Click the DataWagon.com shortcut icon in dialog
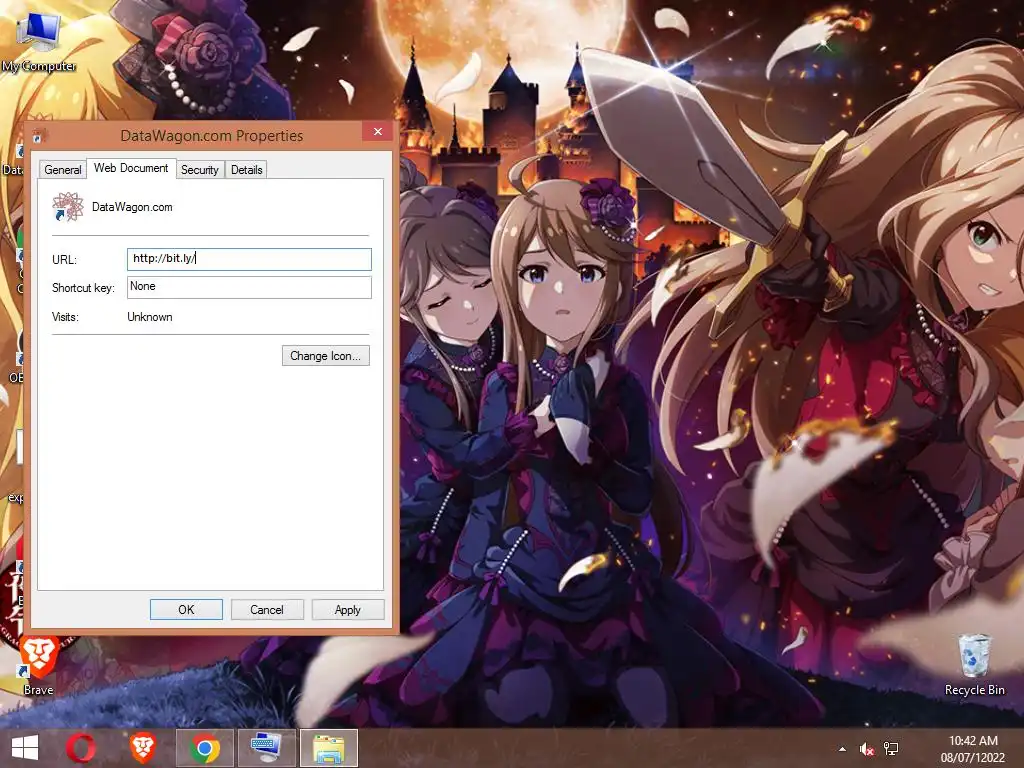The width and height of the screenshot is (1024, 768). 68,207
